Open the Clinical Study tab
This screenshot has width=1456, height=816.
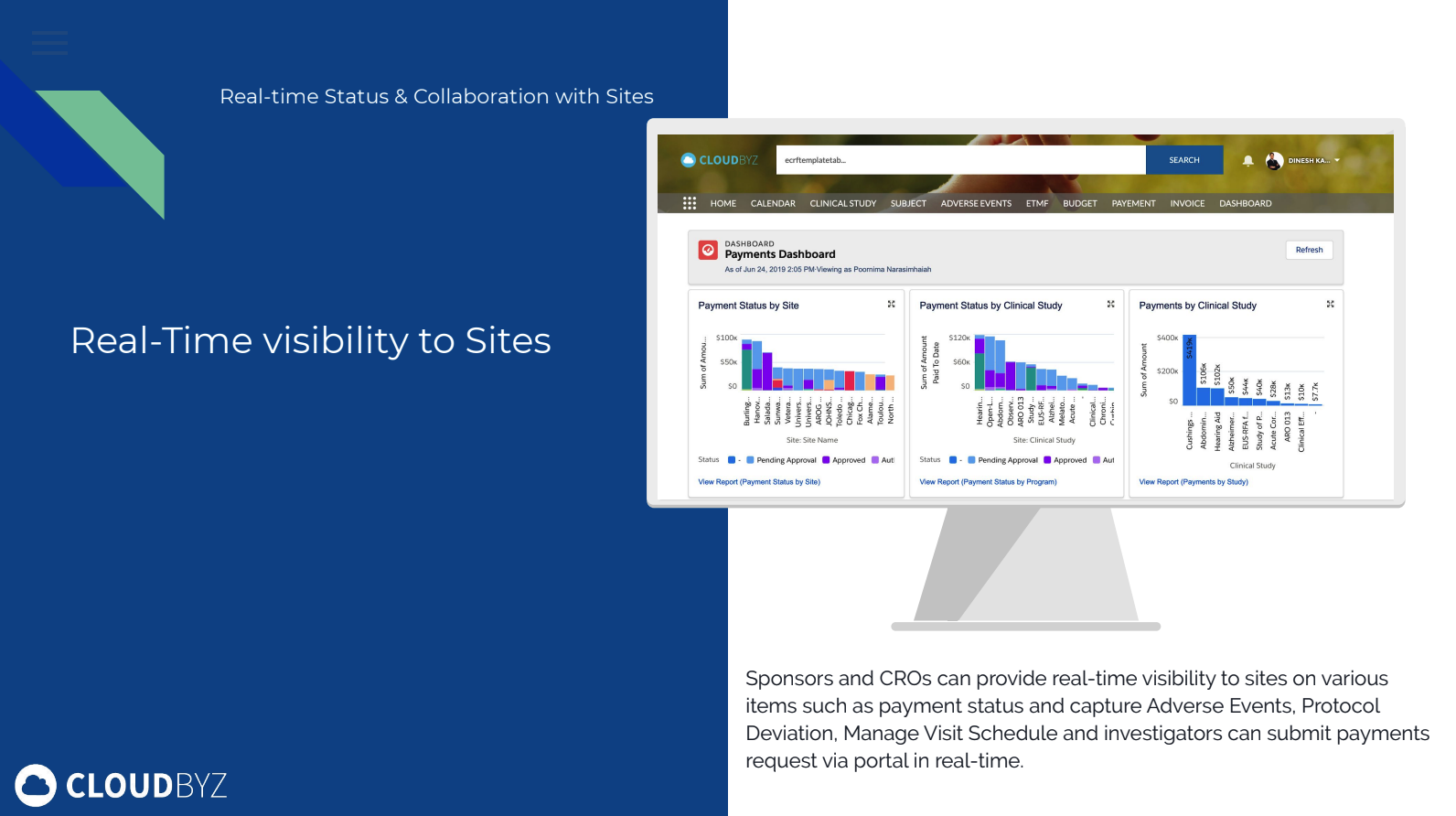(842, 204)
